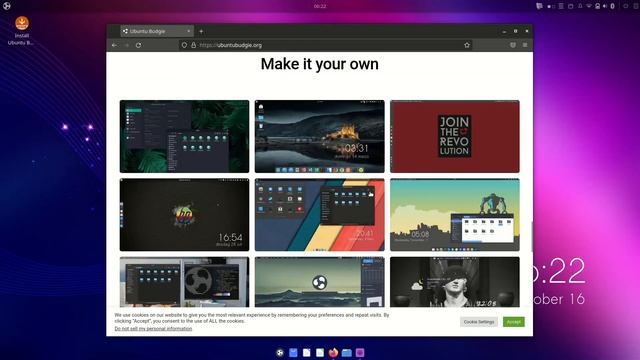Open the ocean waves Budgie logo screenshot
Viewport: 640px width, 360px height.
coord(320,282)
